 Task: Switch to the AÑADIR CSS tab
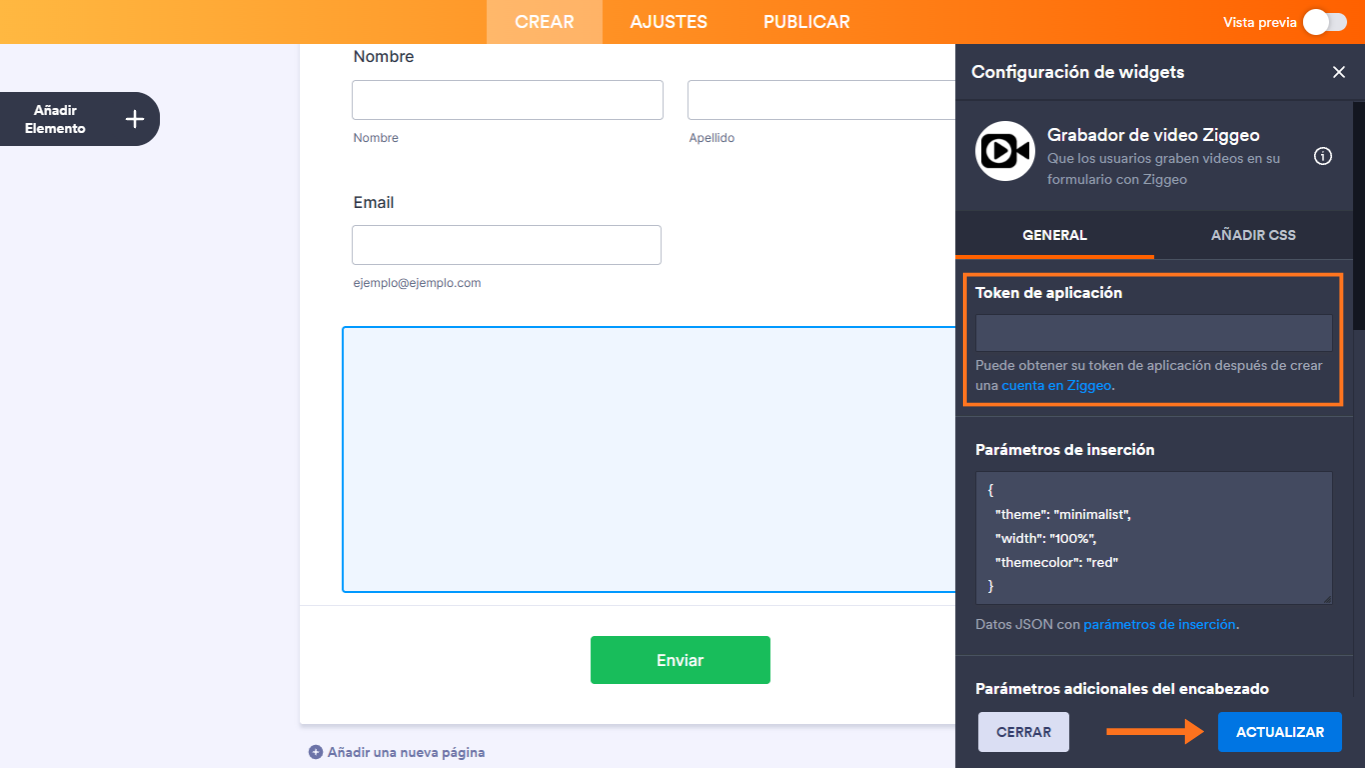tap(1253, 235)
